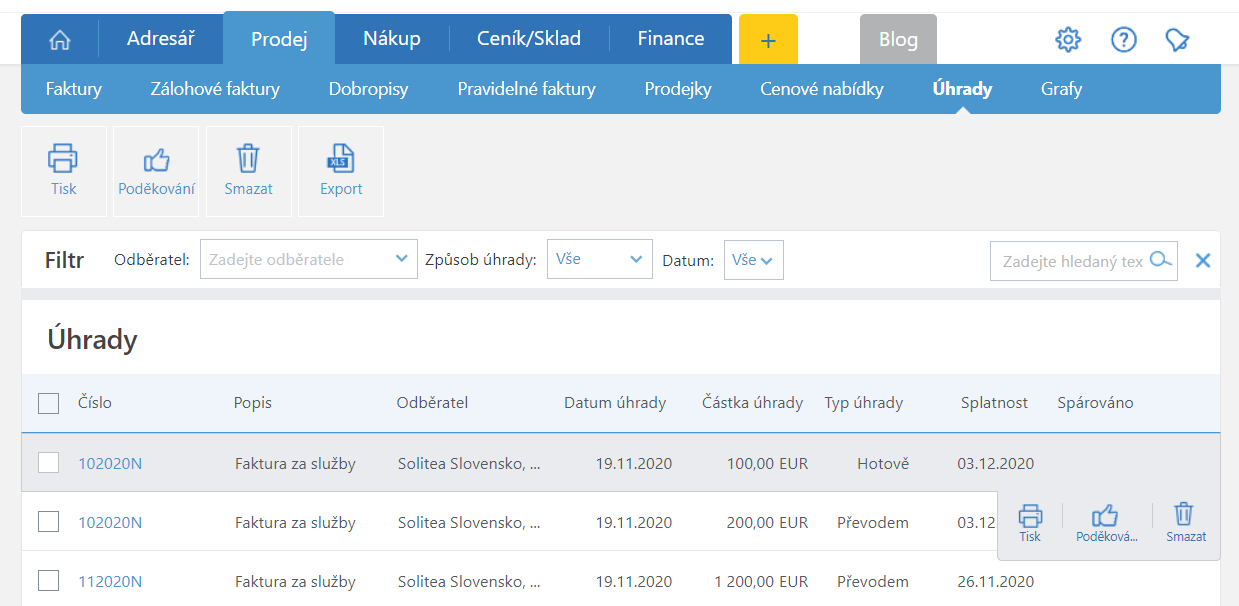Click the yellow plus button
The width and height of the screenshot is (1239, 606).
767,40
